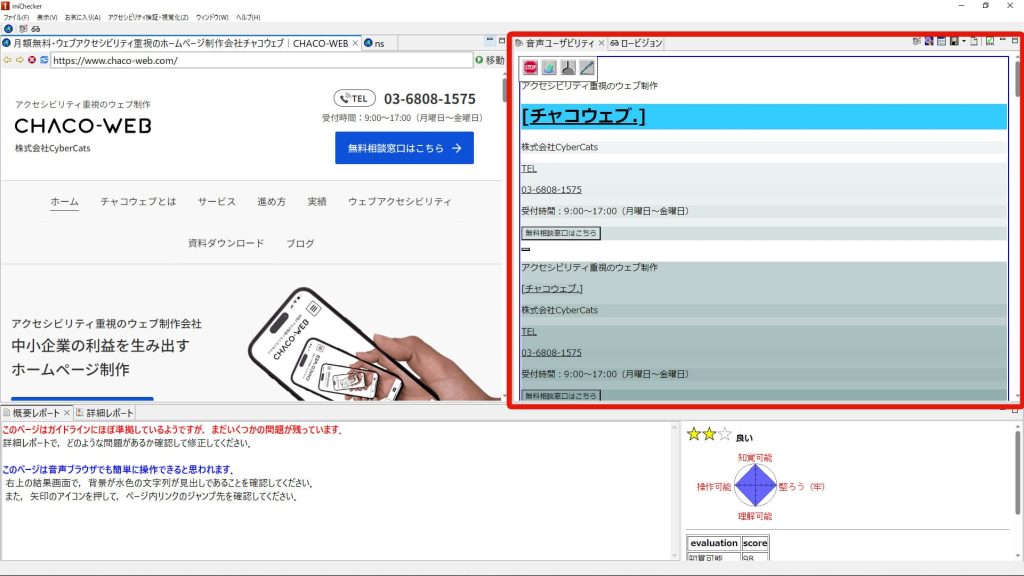This screenshot has height=576, width=1024.
Task: Click the 無料相談窓口はこちら button on the webpage
Action: pos(403,147)
